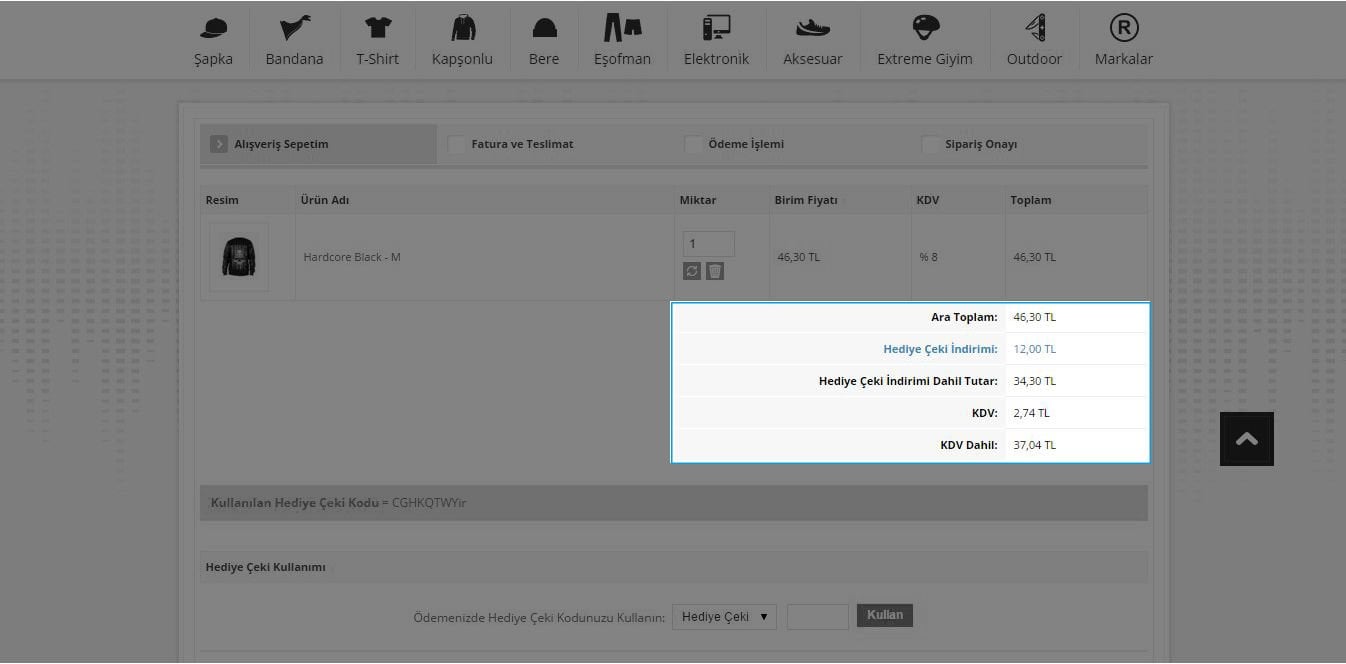1346x664 pixels.
Task: Click the quantity field showing 1
Action: (x=709, y=244)
